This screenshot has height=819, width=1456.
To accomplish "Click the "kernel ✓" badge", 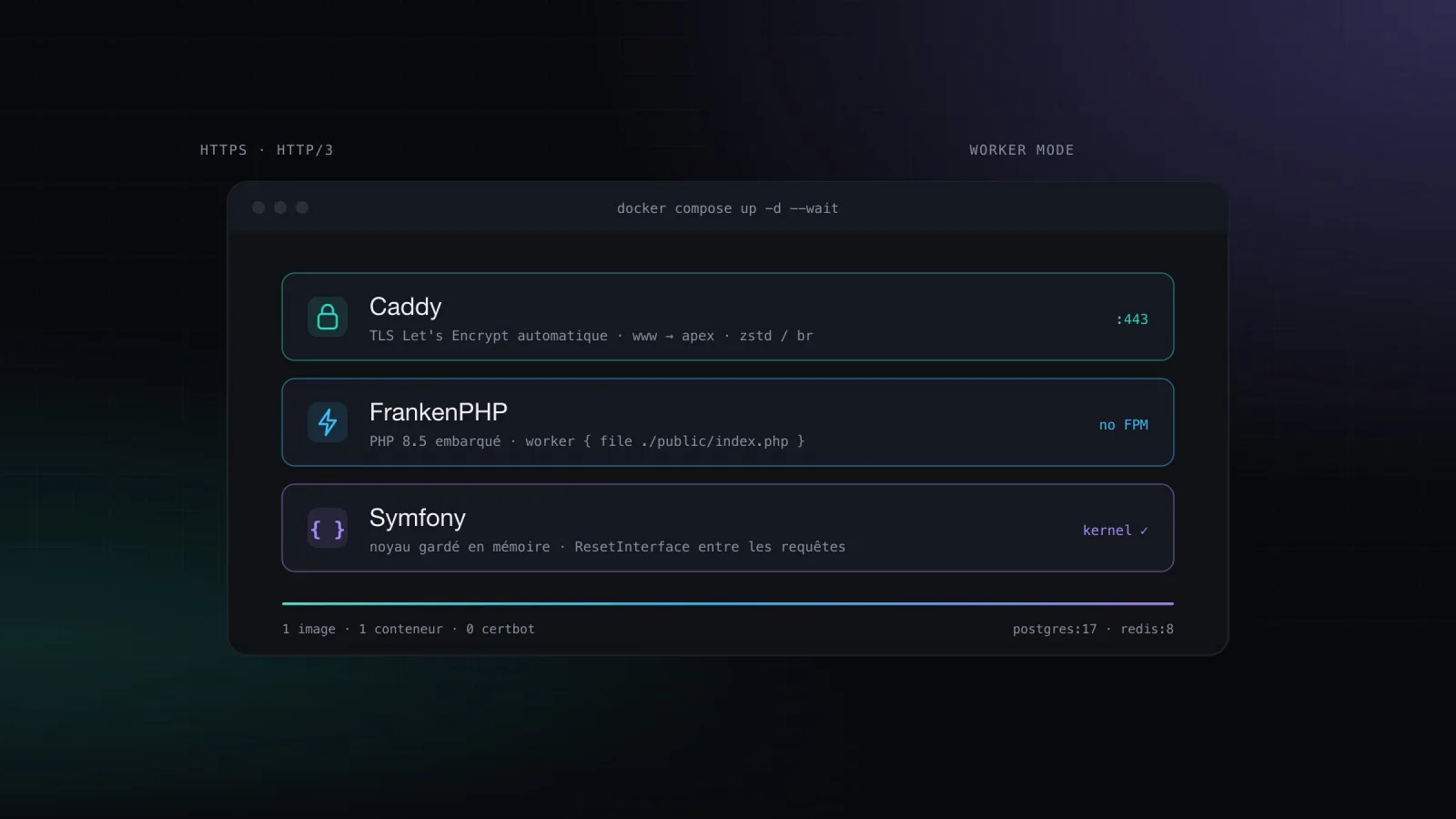I will coord(1116,531).
